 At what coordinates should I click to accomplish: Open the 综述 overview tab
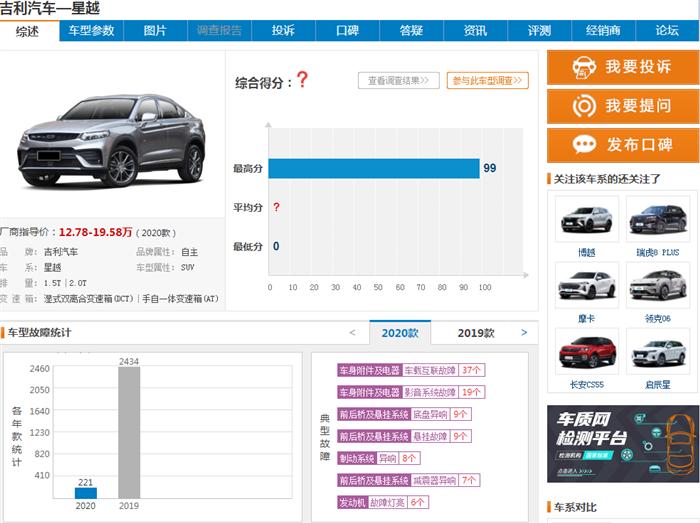click(x=28, y=31)
